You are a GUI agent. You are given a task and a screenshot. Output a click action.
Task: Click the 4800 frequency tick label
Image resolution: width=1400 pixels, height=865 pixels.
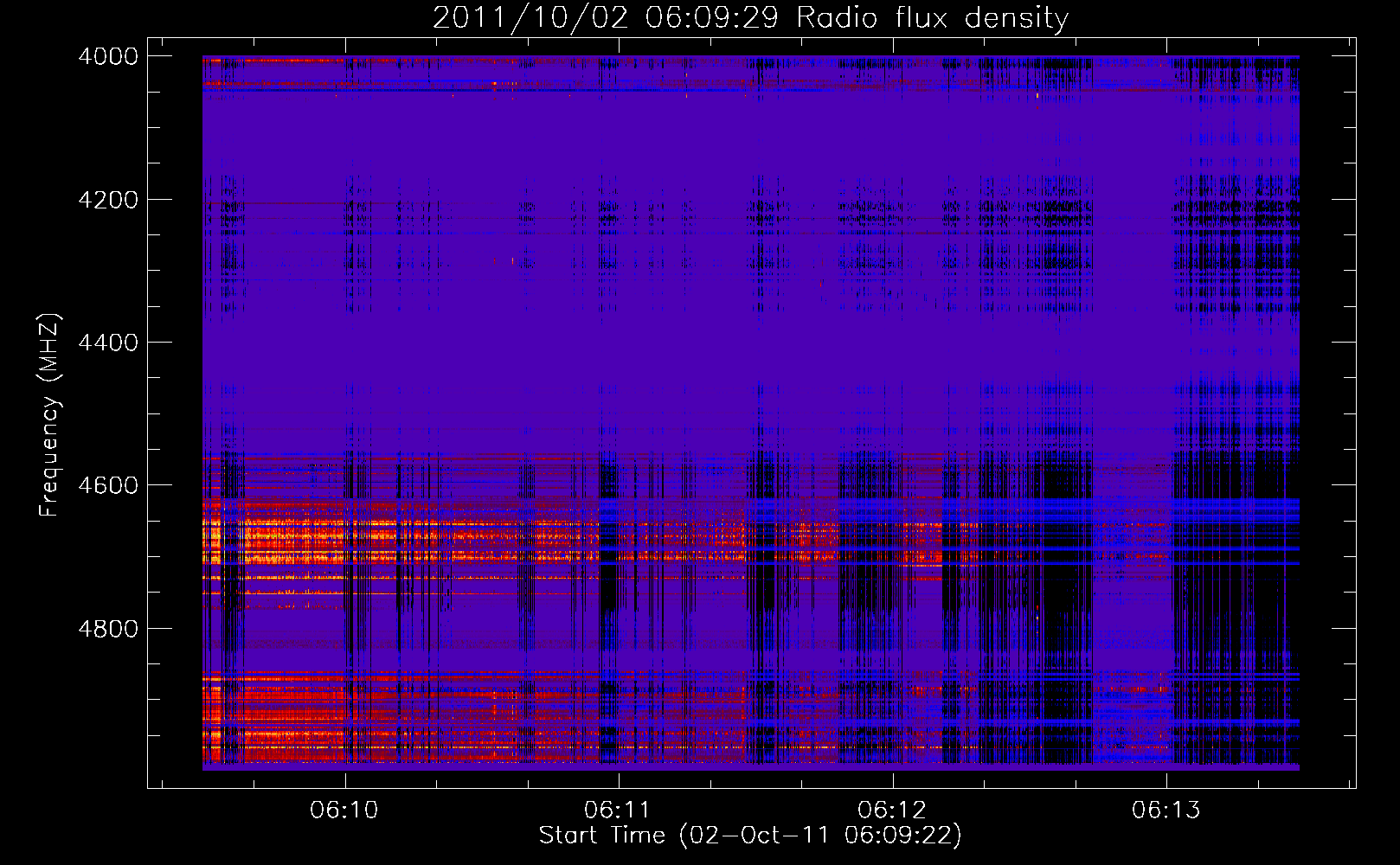[x=108, y=629]
